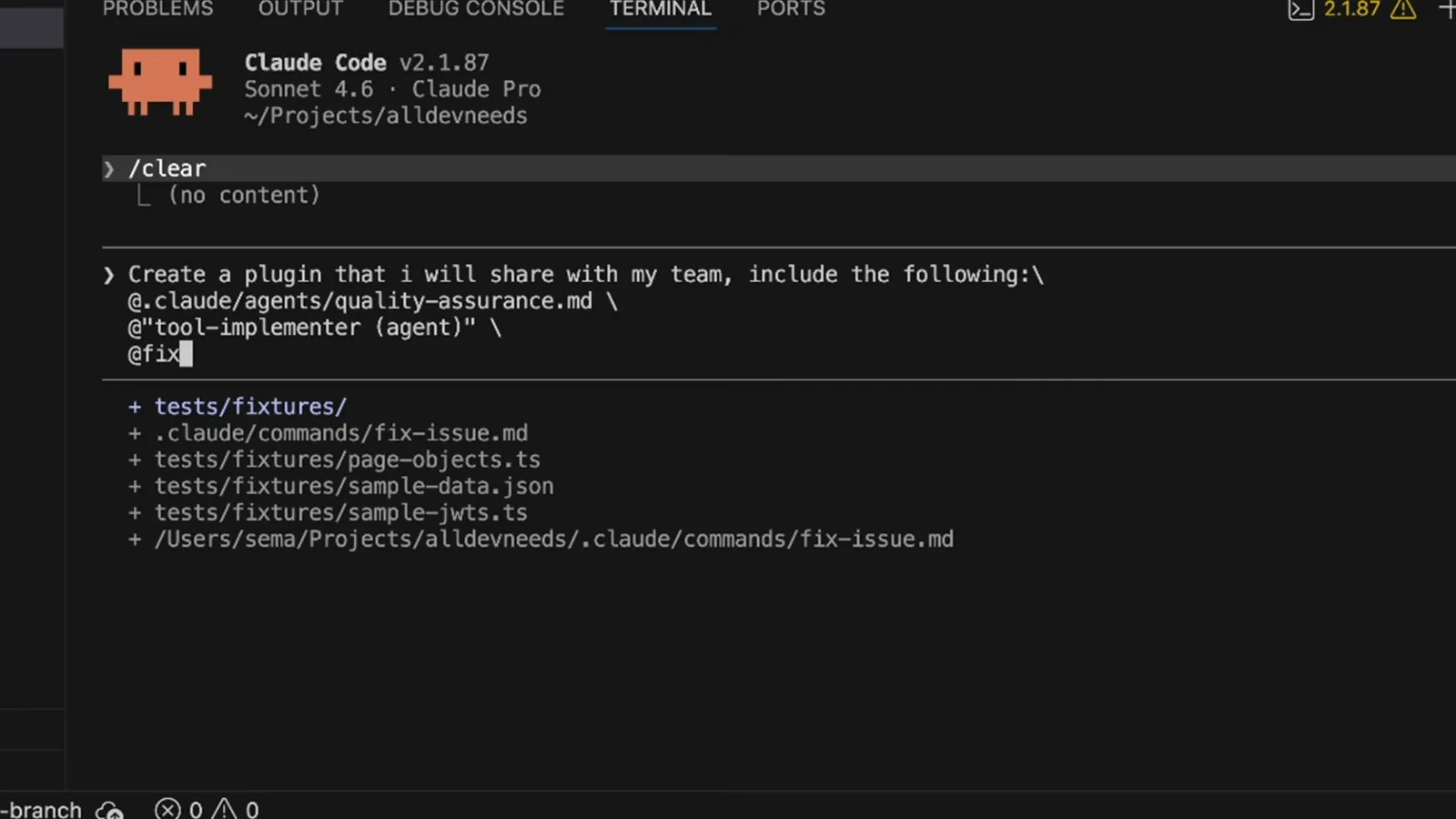Switch to the TERMINAL tab
Viewport: 1456px width, 819px height.
[x=661, y=9]
